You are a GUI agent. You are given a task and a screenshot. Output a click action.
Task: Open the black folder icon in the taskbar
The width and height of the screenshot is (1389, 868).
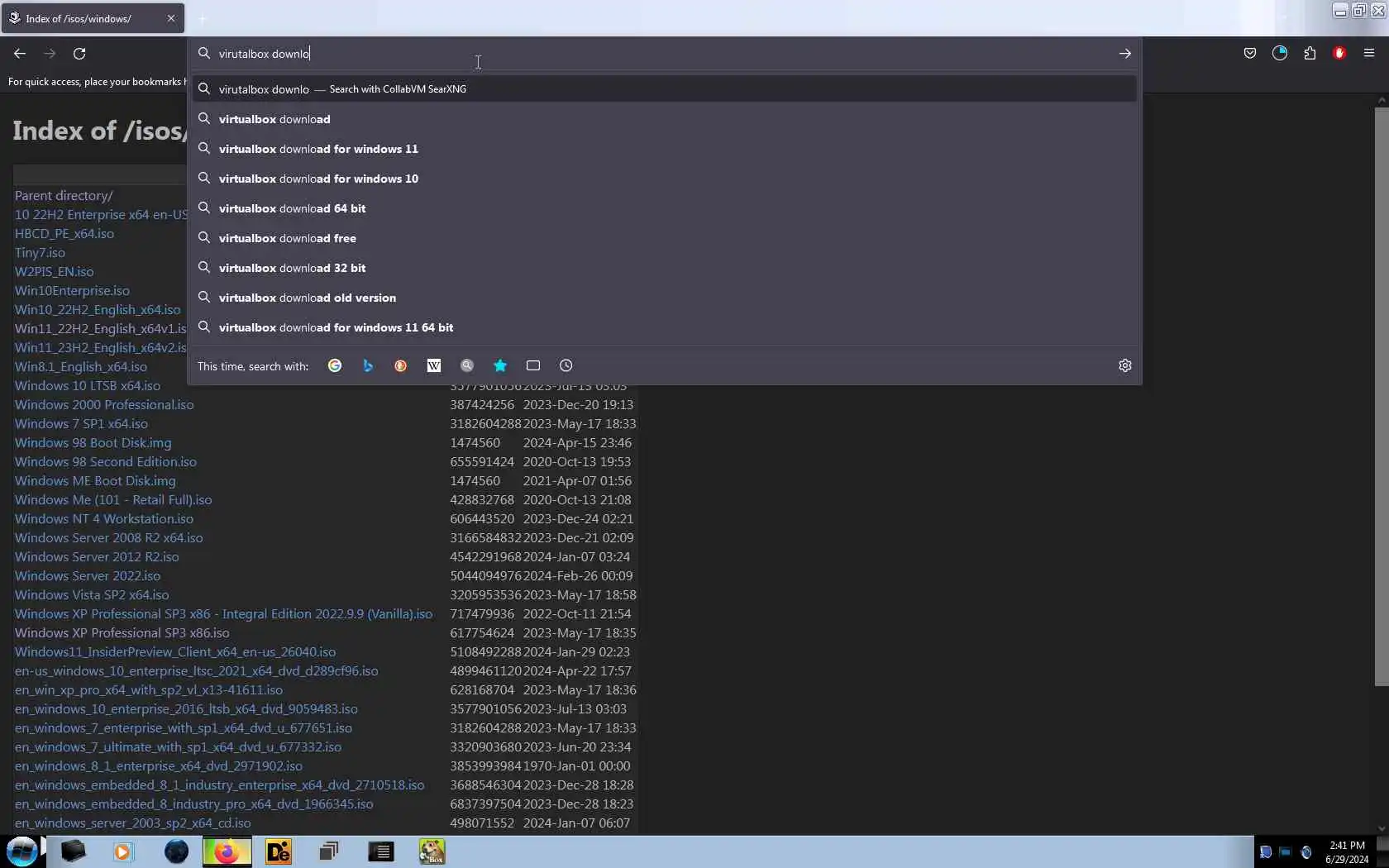coord(73,851)
